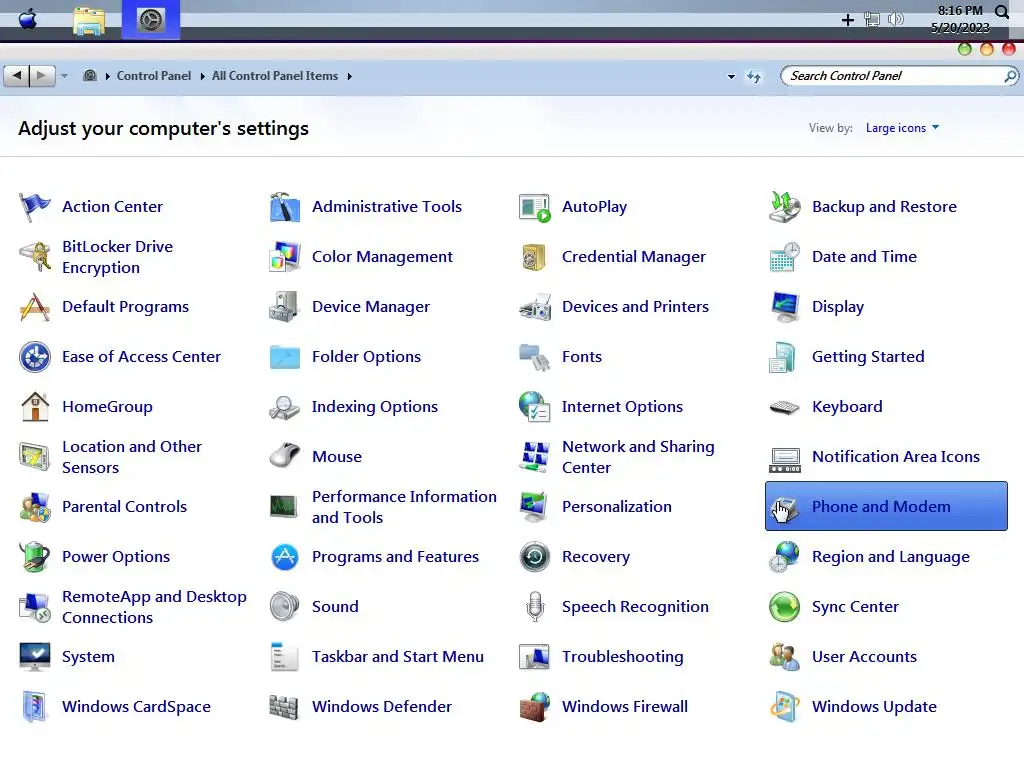The width and height of the screenshot is (1024, 768).
Task: Go forward with the right arrow button
Action: pos(42,76)
